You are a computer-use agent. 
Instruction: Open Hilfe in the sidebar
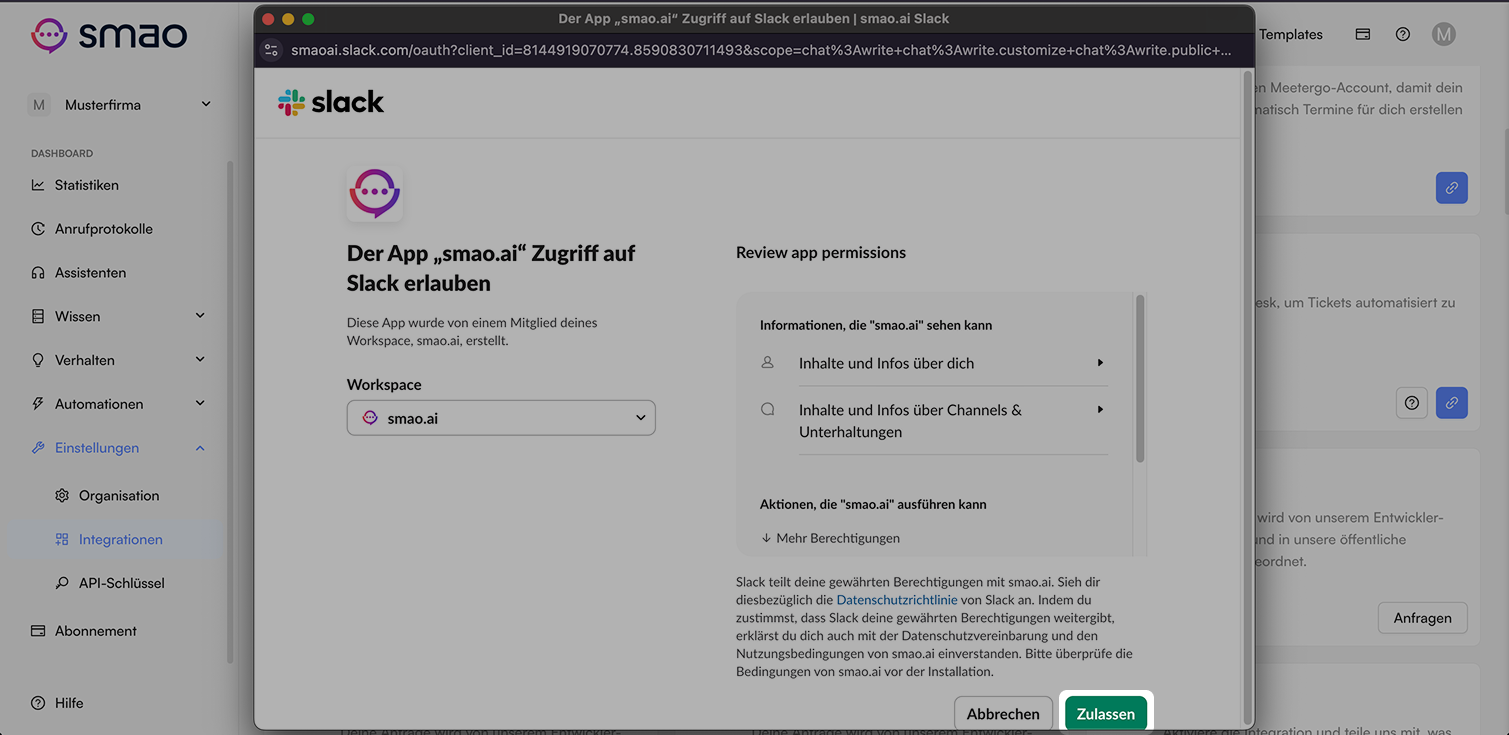coord(69,703)
